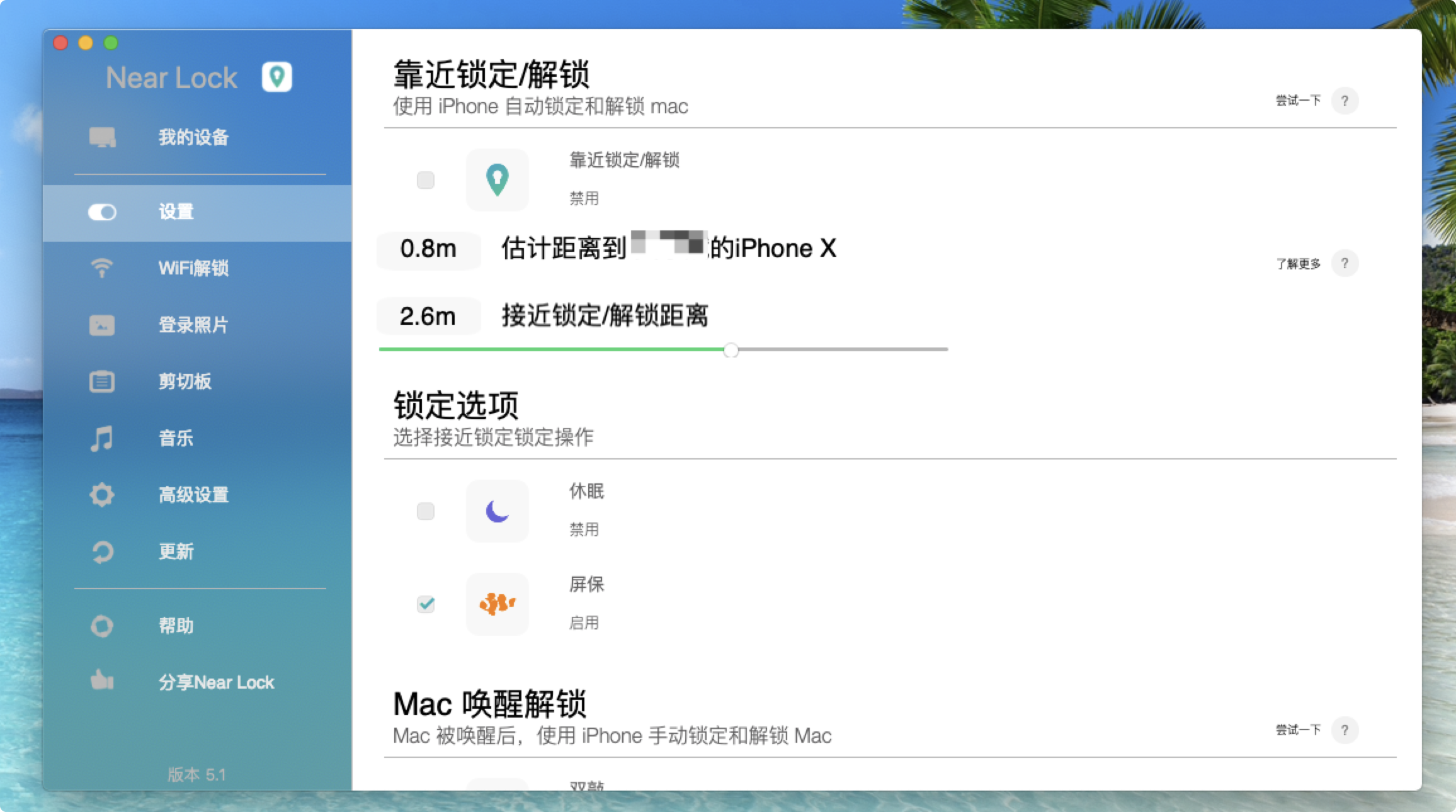Viewport: 1456px width, 812px height.
Task: Open 高级设置 gear icon
Action: click(x=102, y=495)
